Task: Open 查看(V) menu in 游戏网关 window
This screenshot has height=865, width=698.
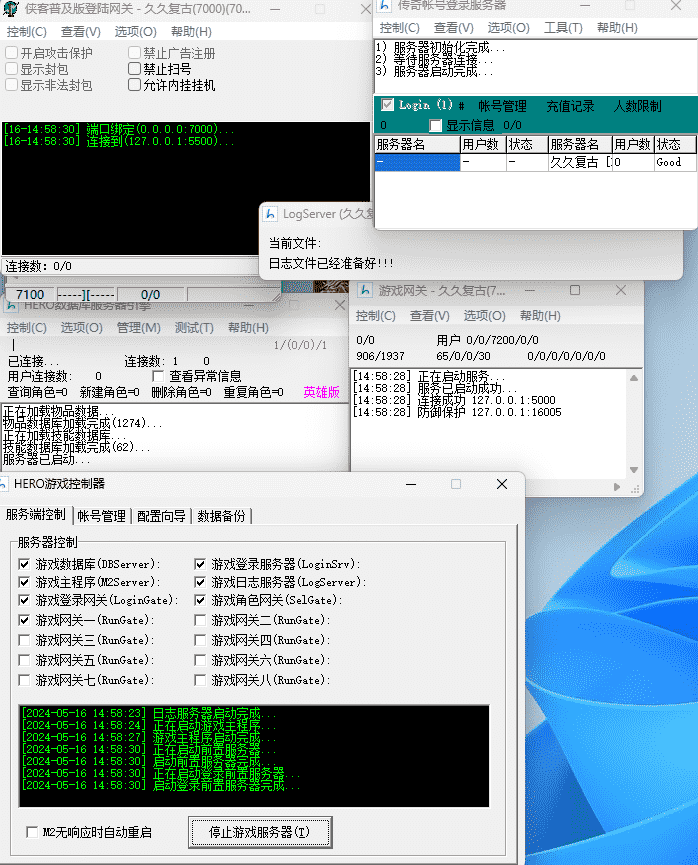Action: click(429, 316)
